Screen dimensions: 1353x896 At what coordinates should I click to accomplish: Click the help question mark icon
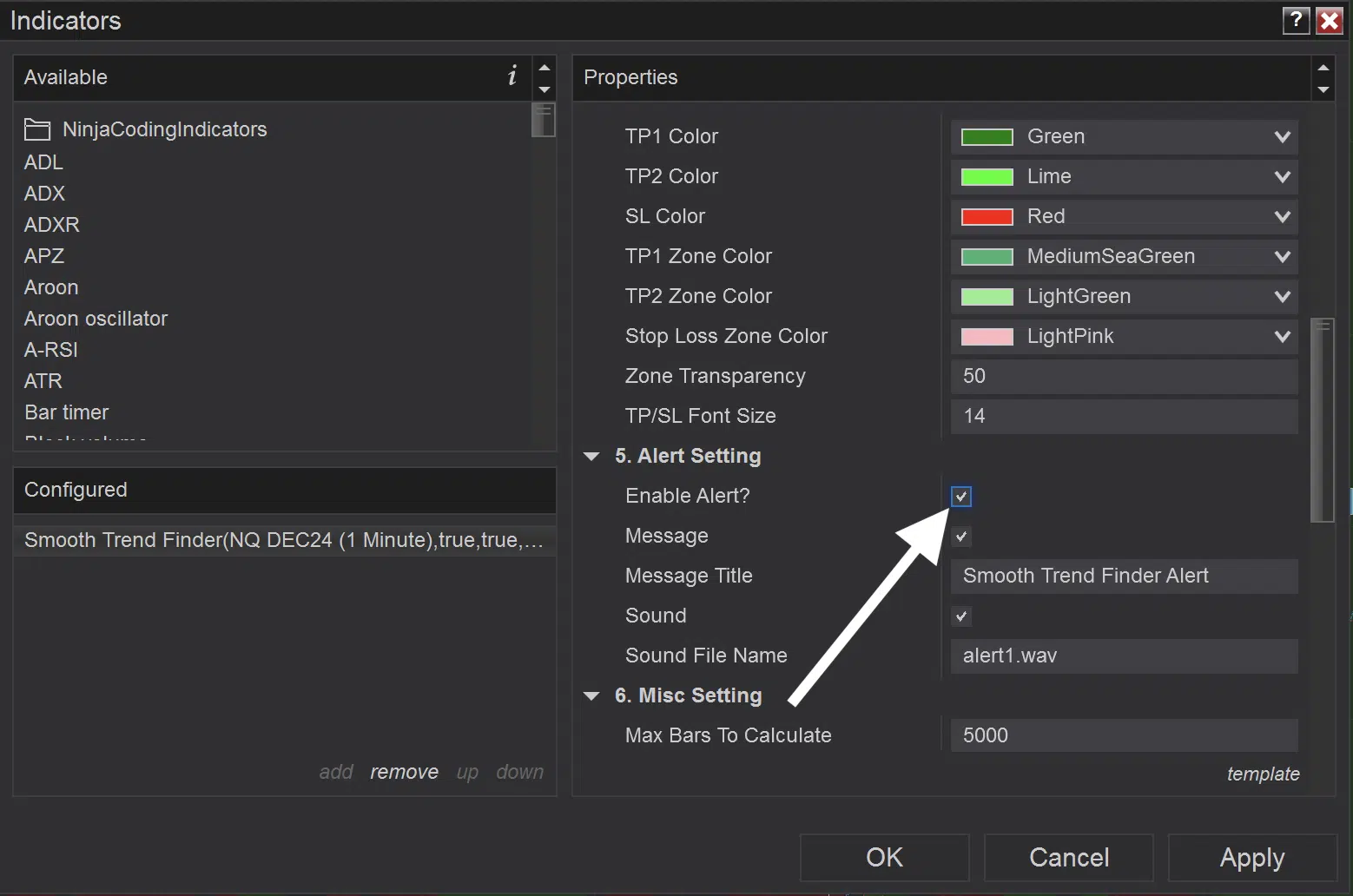click(1296, 20)
